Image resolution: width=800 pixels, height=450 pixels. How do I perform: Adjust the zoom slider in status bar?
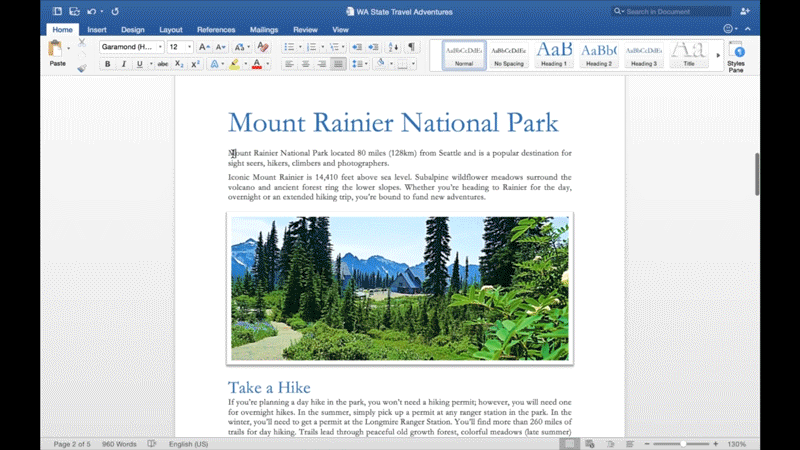coord(683,443)
